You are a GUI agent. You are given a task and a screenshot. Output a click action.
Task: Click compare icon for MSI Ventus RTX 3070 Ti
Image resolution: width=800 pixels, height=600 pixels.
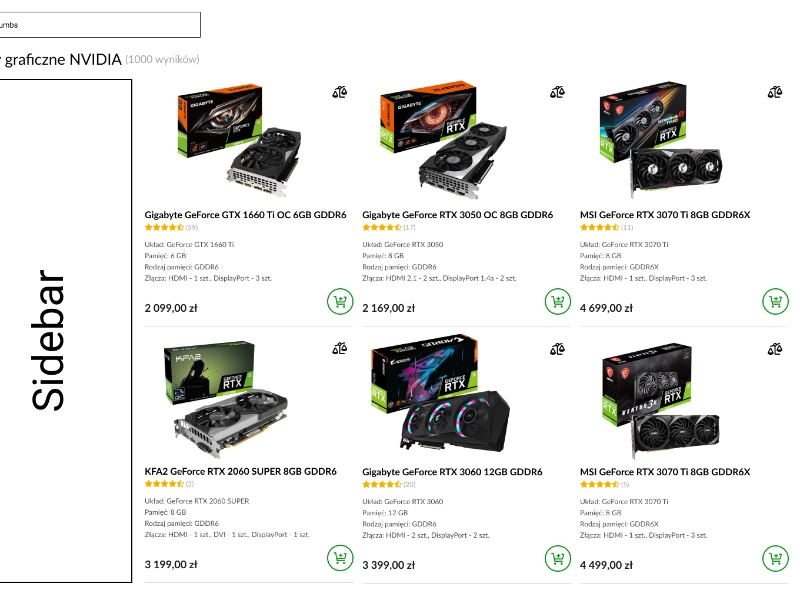[x=775, y=349]
